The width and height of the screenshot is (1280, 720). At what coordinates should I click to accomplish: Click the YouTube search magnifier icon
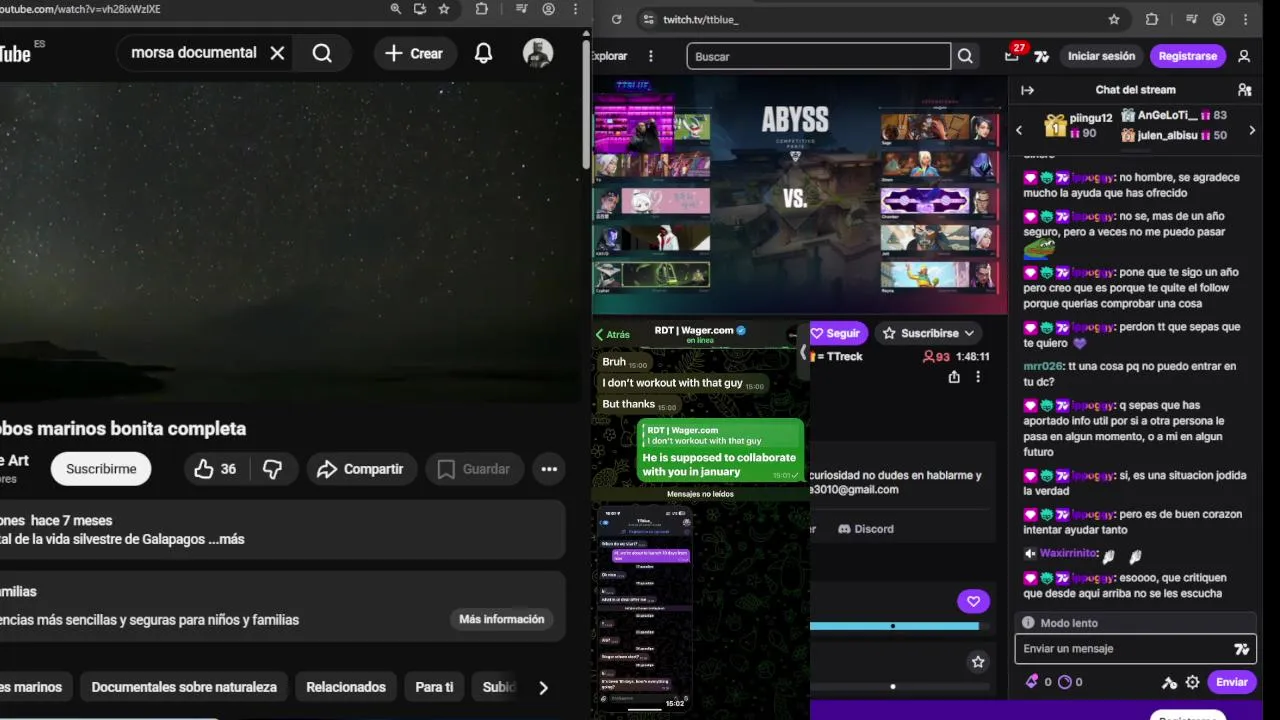click(322, 53)
